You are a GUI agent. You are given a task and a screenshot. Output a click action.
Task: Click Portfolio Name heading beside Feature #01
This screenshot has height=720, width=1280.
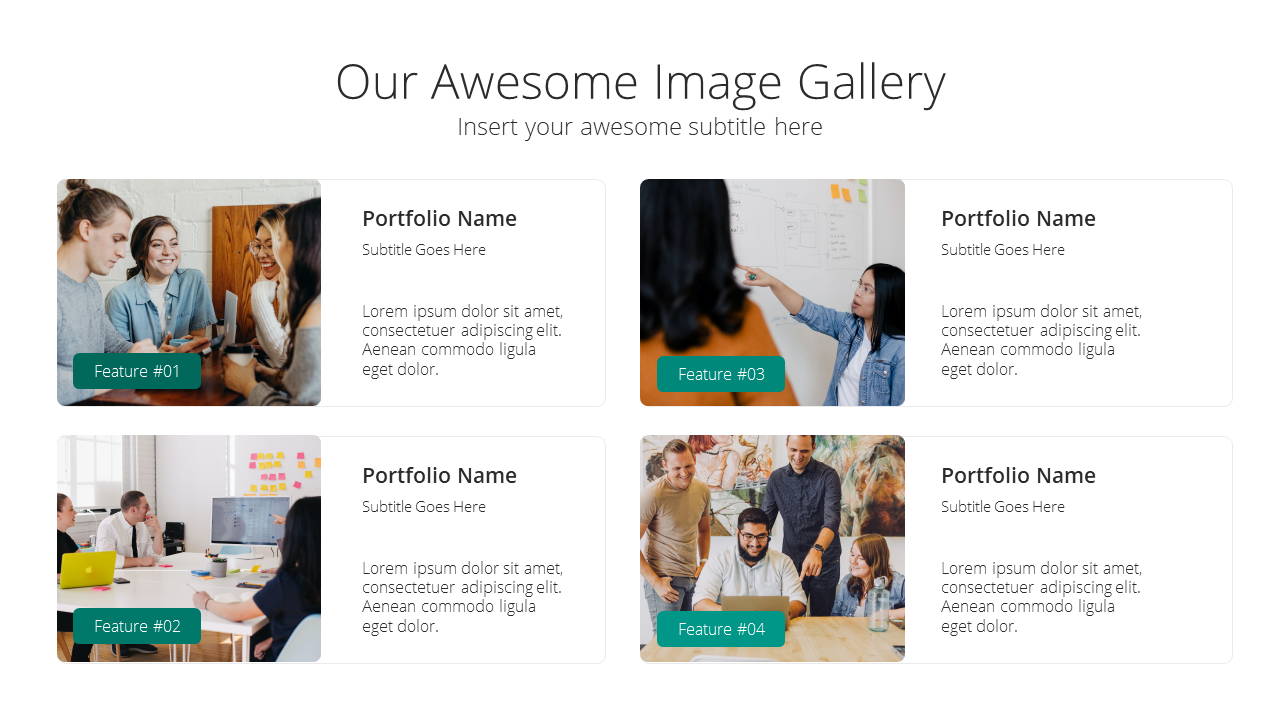pyautogui.click(x=439, y=218)
